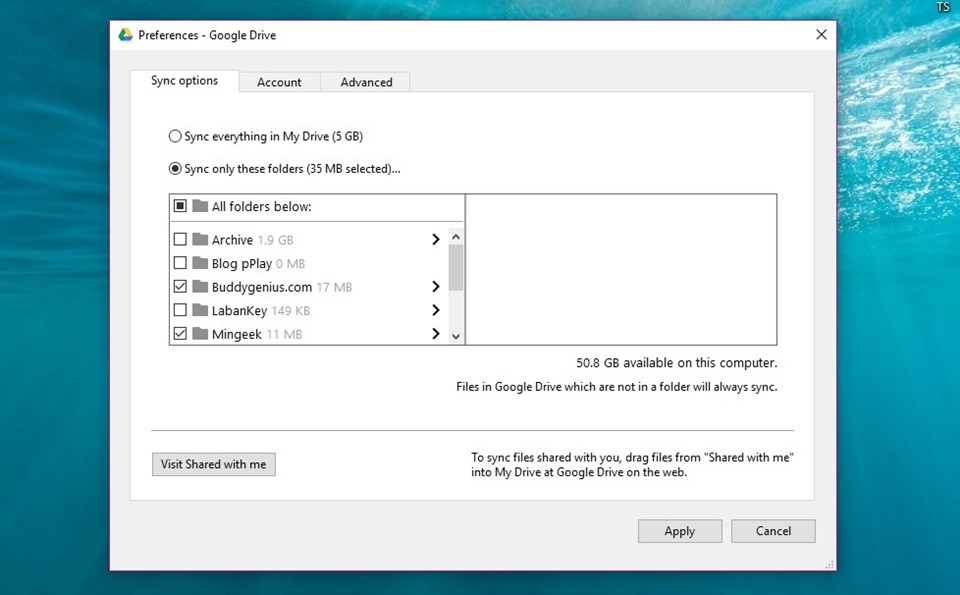The width and height of the screenshot is (960, 595).
Task: Click the Visit Shared with me button
Action: pyautogui.click(x=214, y=464)
